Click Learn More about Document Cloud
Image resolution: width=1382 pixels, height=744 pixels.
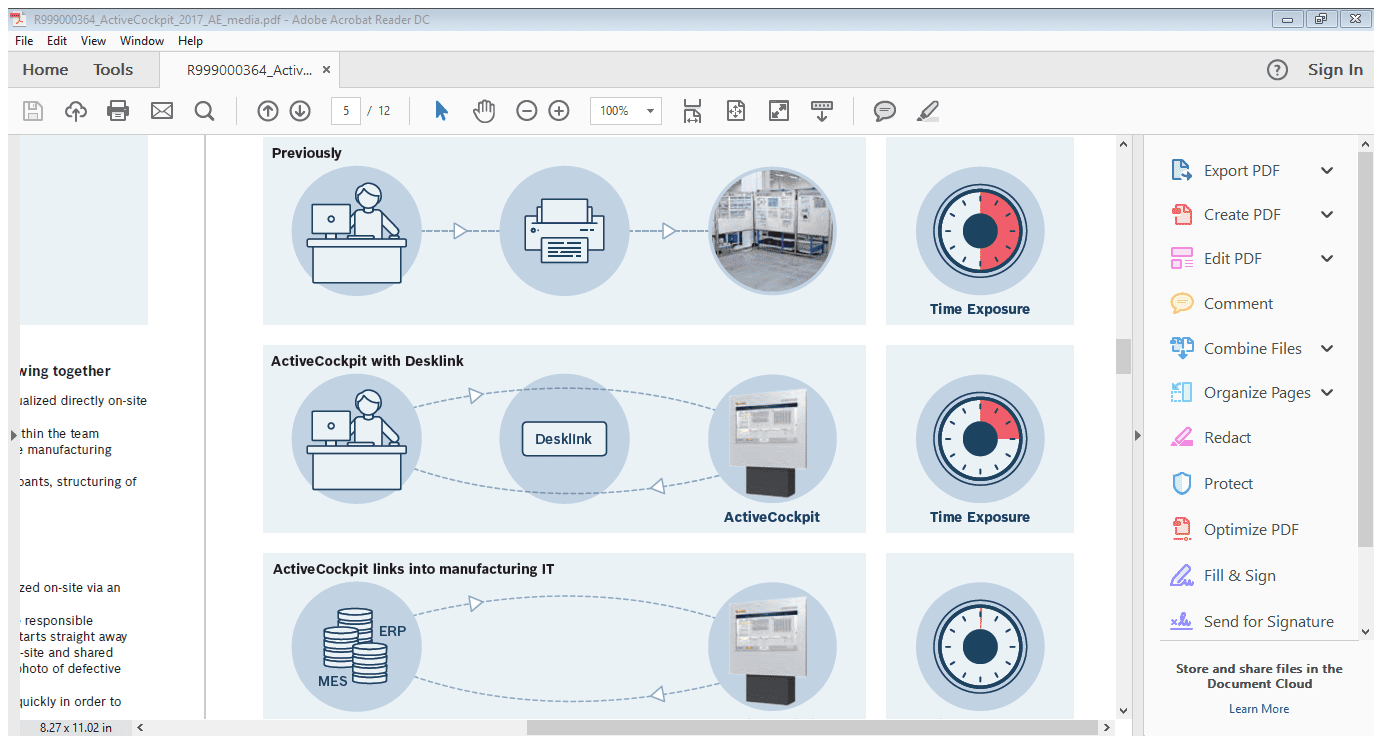coord(1259,709)
